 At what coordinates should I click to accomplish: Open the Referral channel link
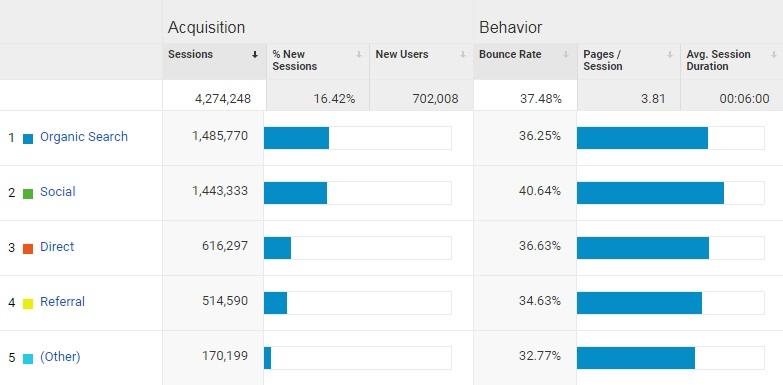tap(62, 302)
